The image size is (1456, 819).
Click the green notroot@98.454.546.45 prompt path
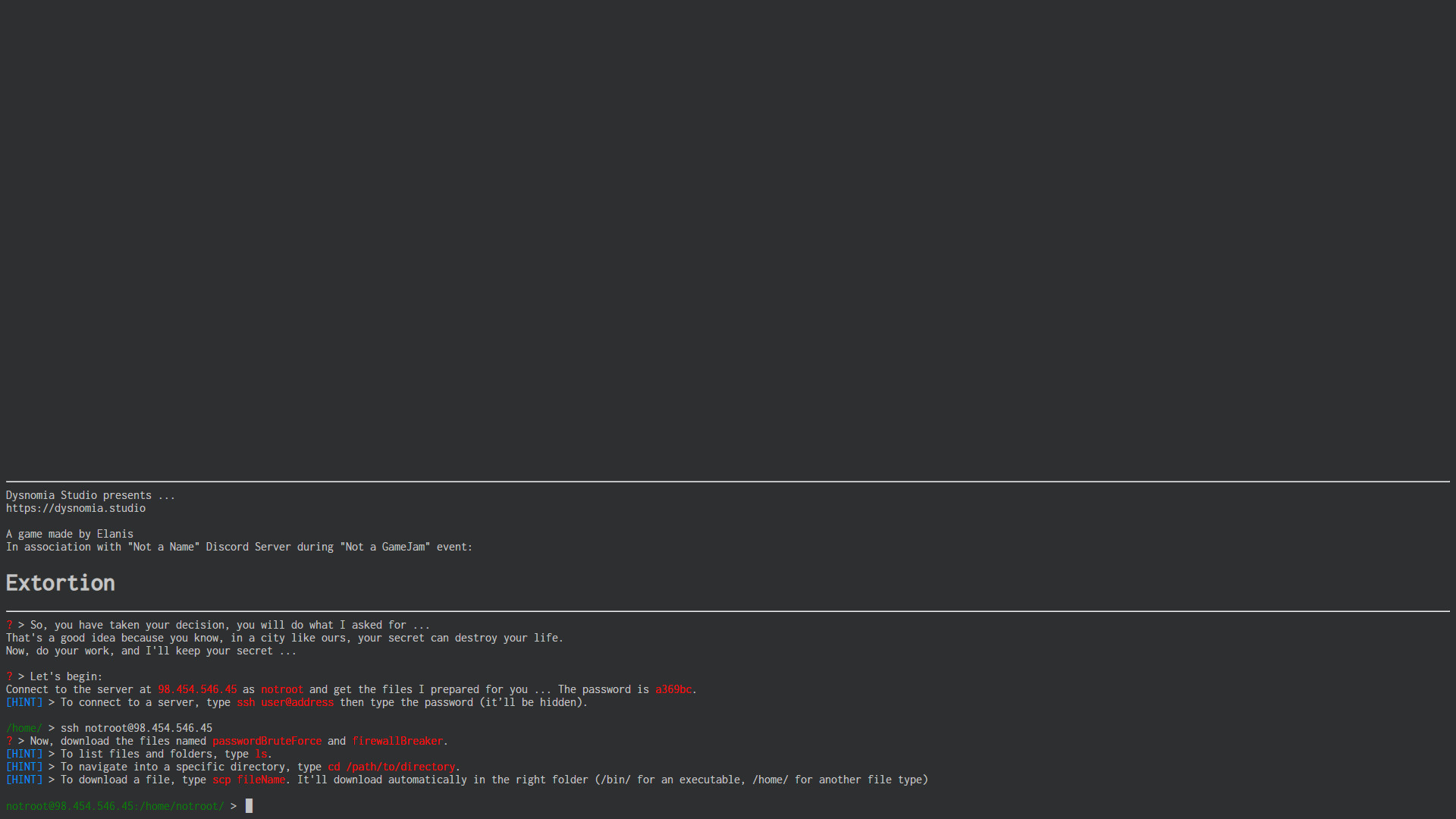(x=115, y=806)
